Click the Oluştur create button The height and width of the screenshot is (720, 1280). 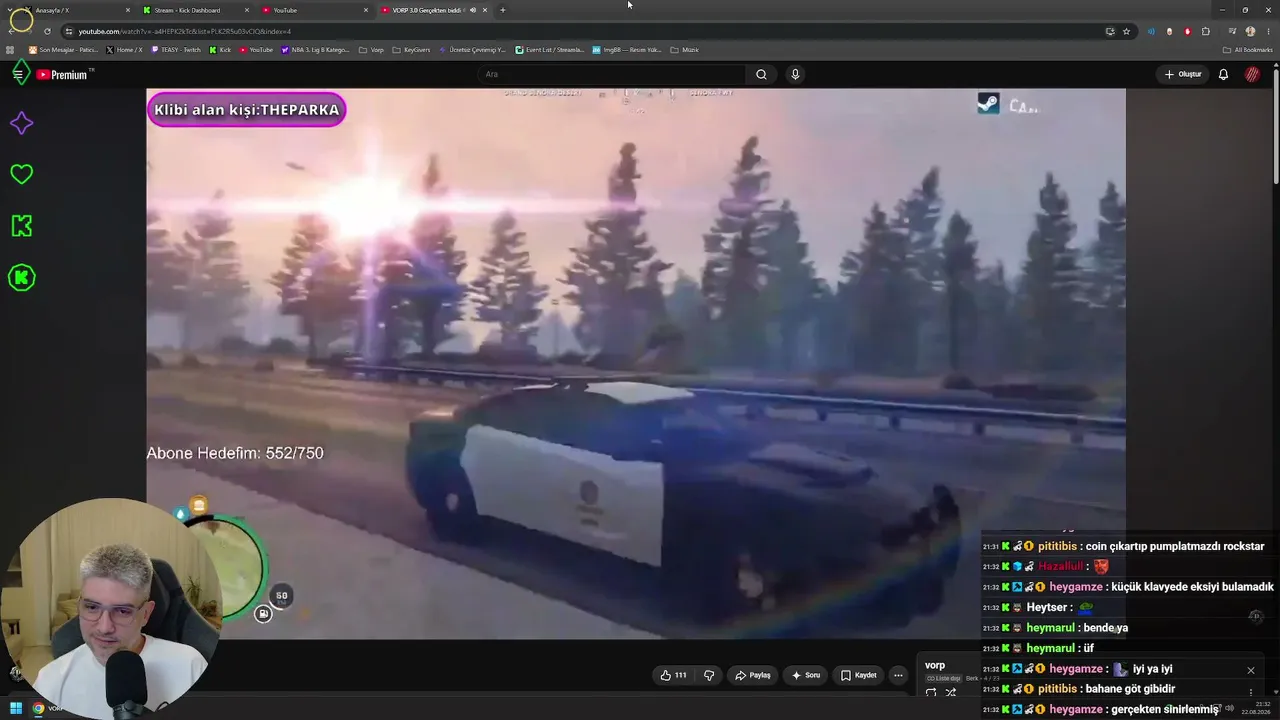click(x=1182, y=74)
